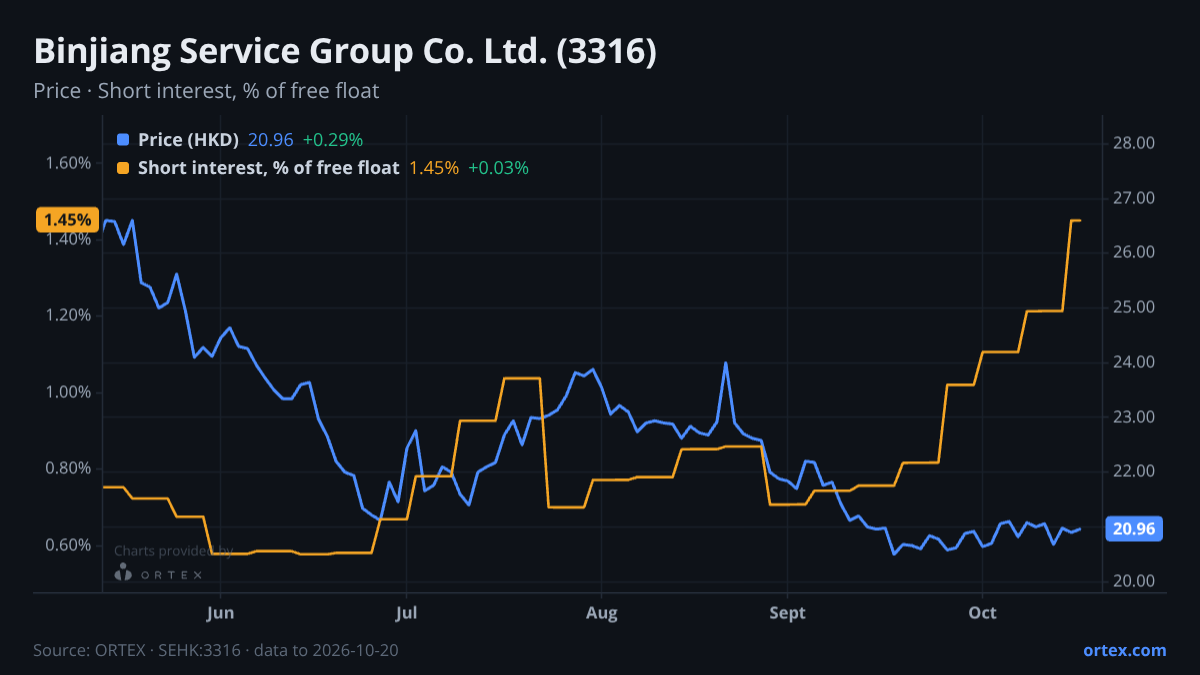Click the 28.00 right axis label

coord(1134,143)
